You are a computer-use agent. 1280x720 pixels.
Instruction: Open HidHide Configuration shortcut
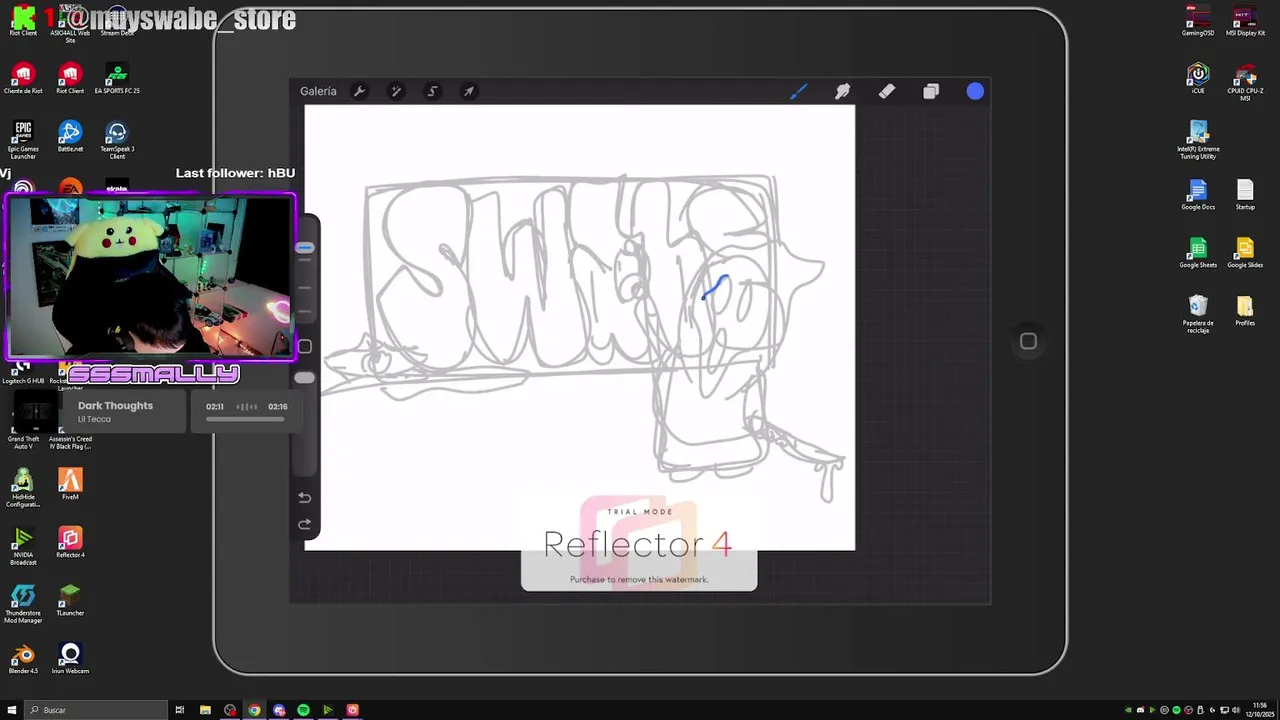pyautogui.click(x=23, y=488)
